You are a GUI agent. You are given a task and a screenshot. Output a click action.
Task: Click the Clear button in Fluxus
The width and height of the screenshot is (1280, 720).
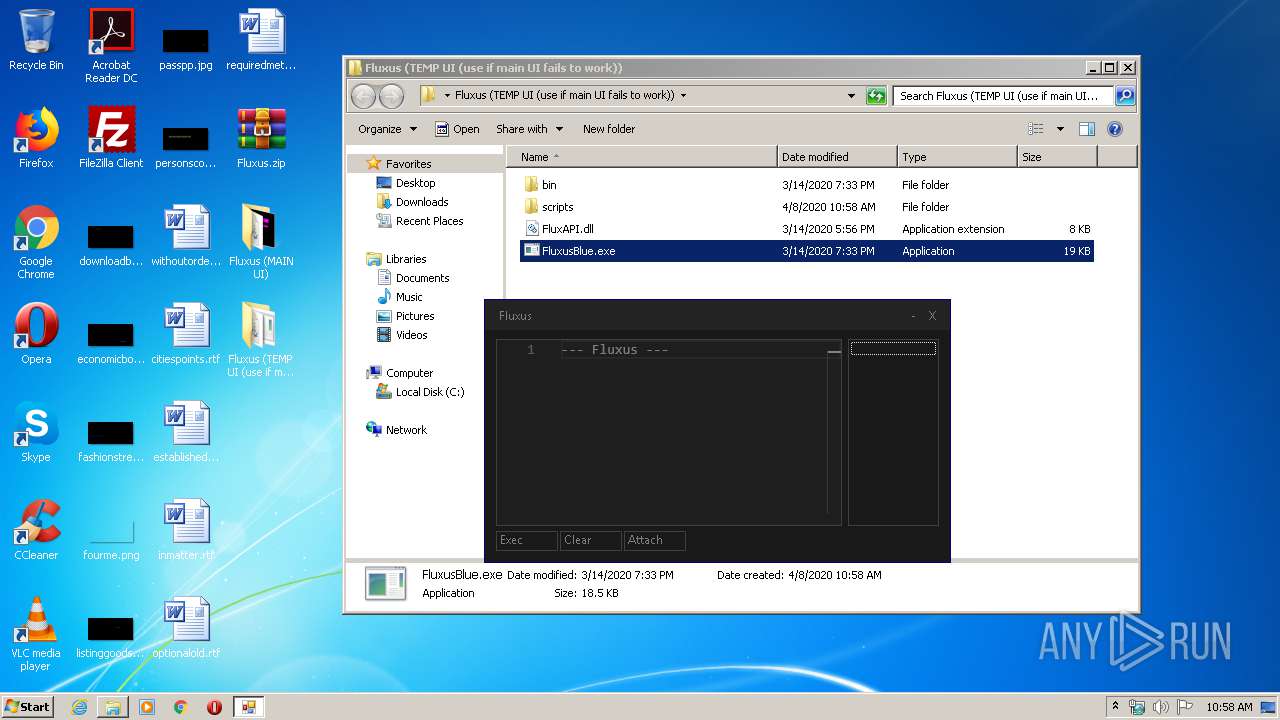pyautogui.click(x=590, y=540)
